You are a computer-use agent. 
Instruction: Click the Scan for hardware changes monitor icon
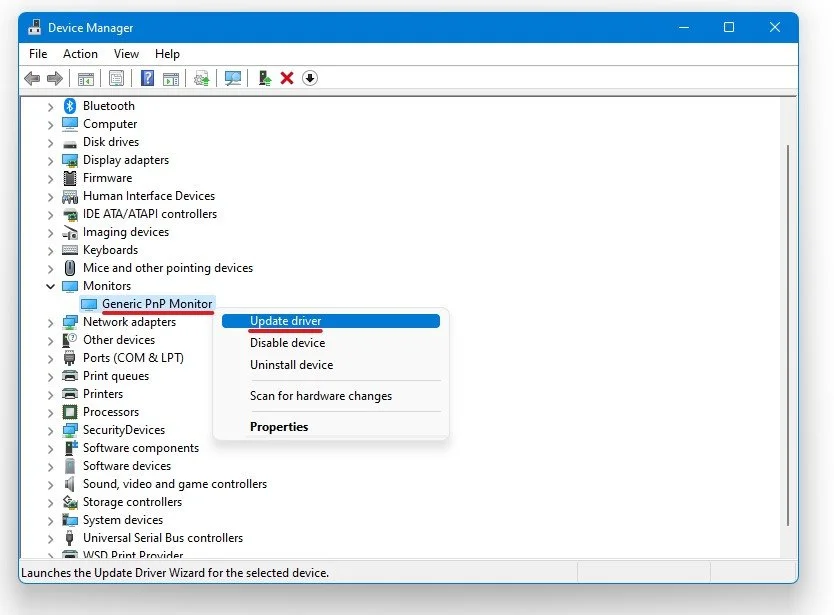[x=232, y=79]
